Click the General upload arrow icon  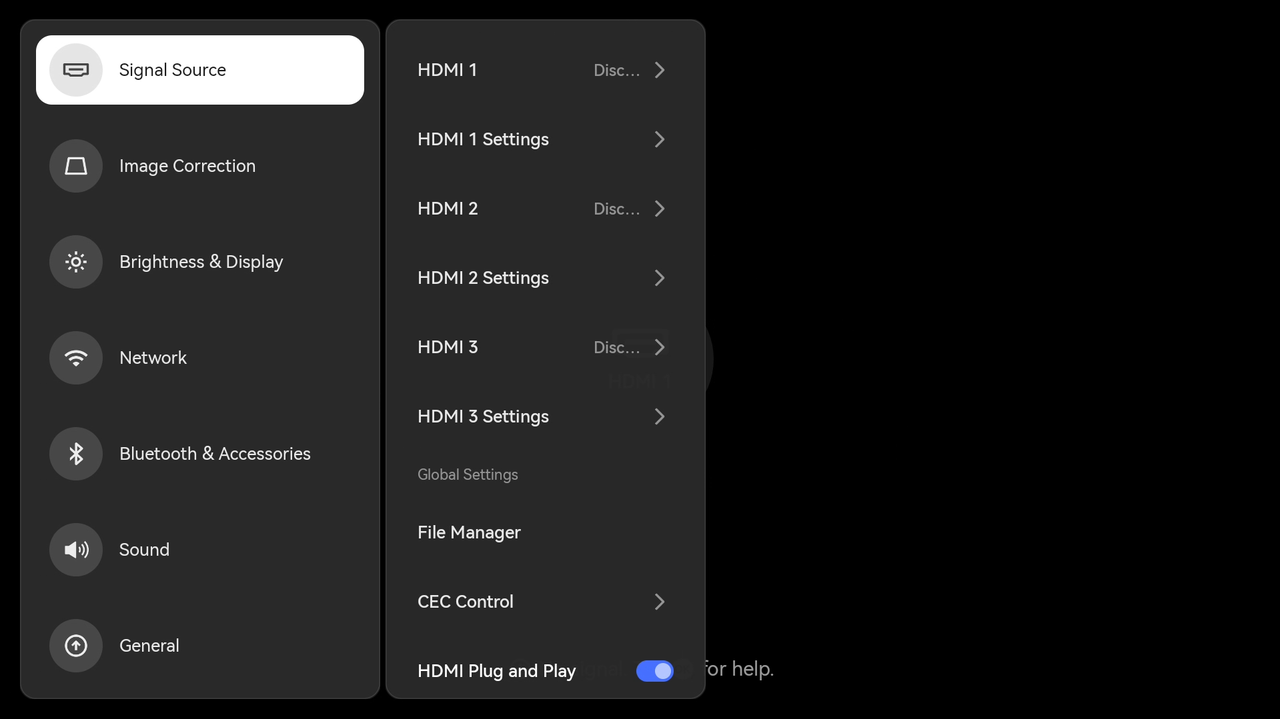tap(76, 646)
